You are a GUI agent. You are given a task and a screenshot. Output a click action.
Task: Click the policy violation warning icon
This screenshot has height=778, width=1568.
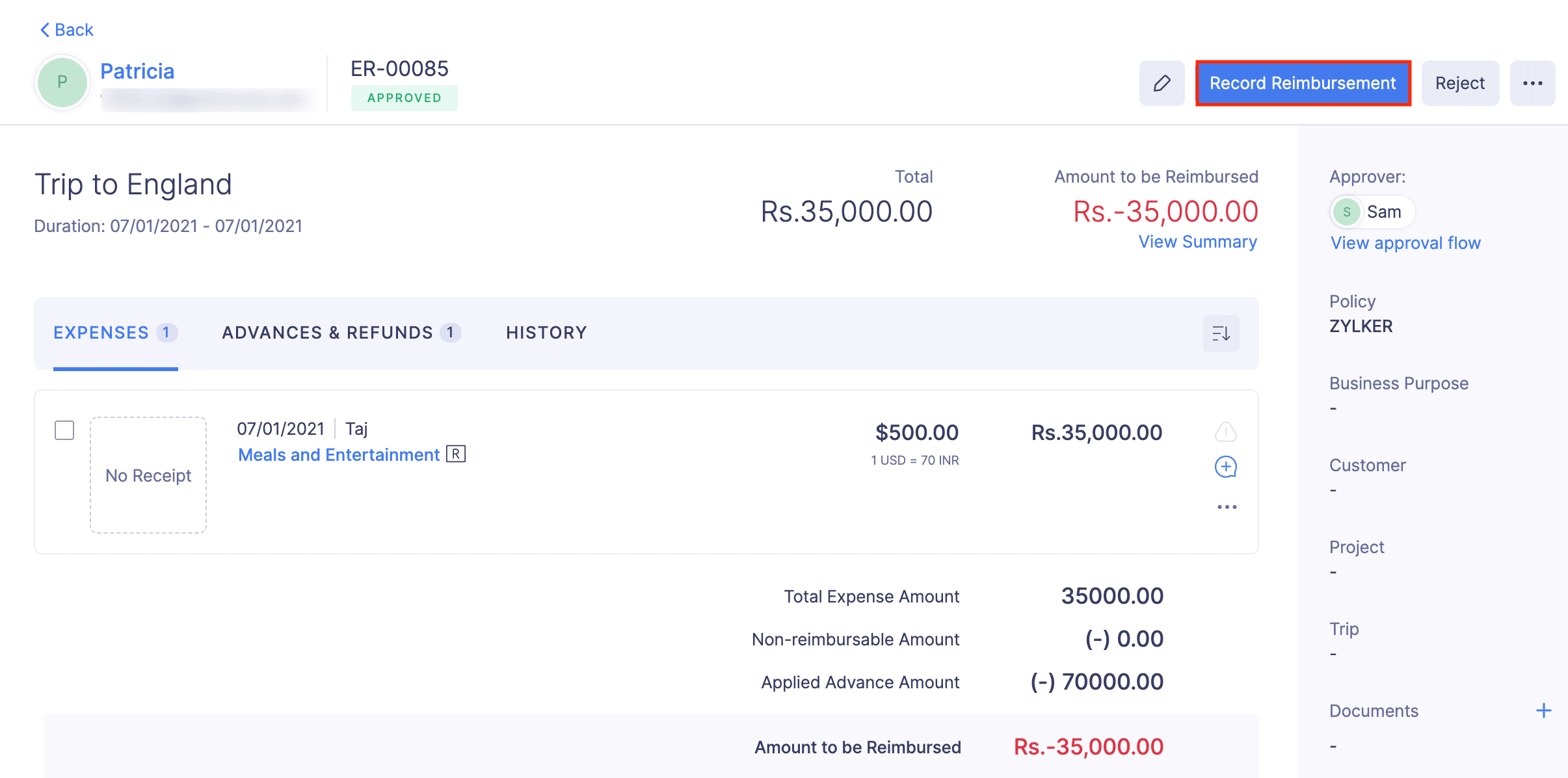click(x=1226, y=432)
